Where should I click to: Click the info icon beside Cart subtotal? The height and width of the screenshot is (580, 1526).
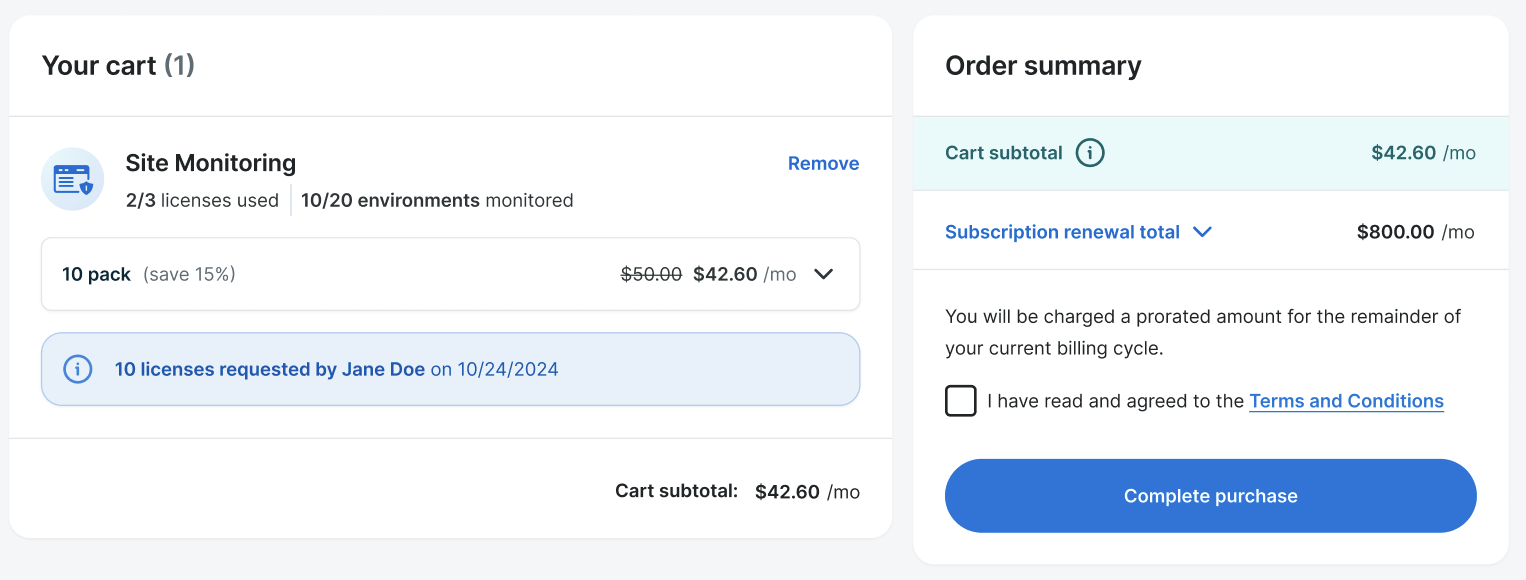[x=1090, y=153]
